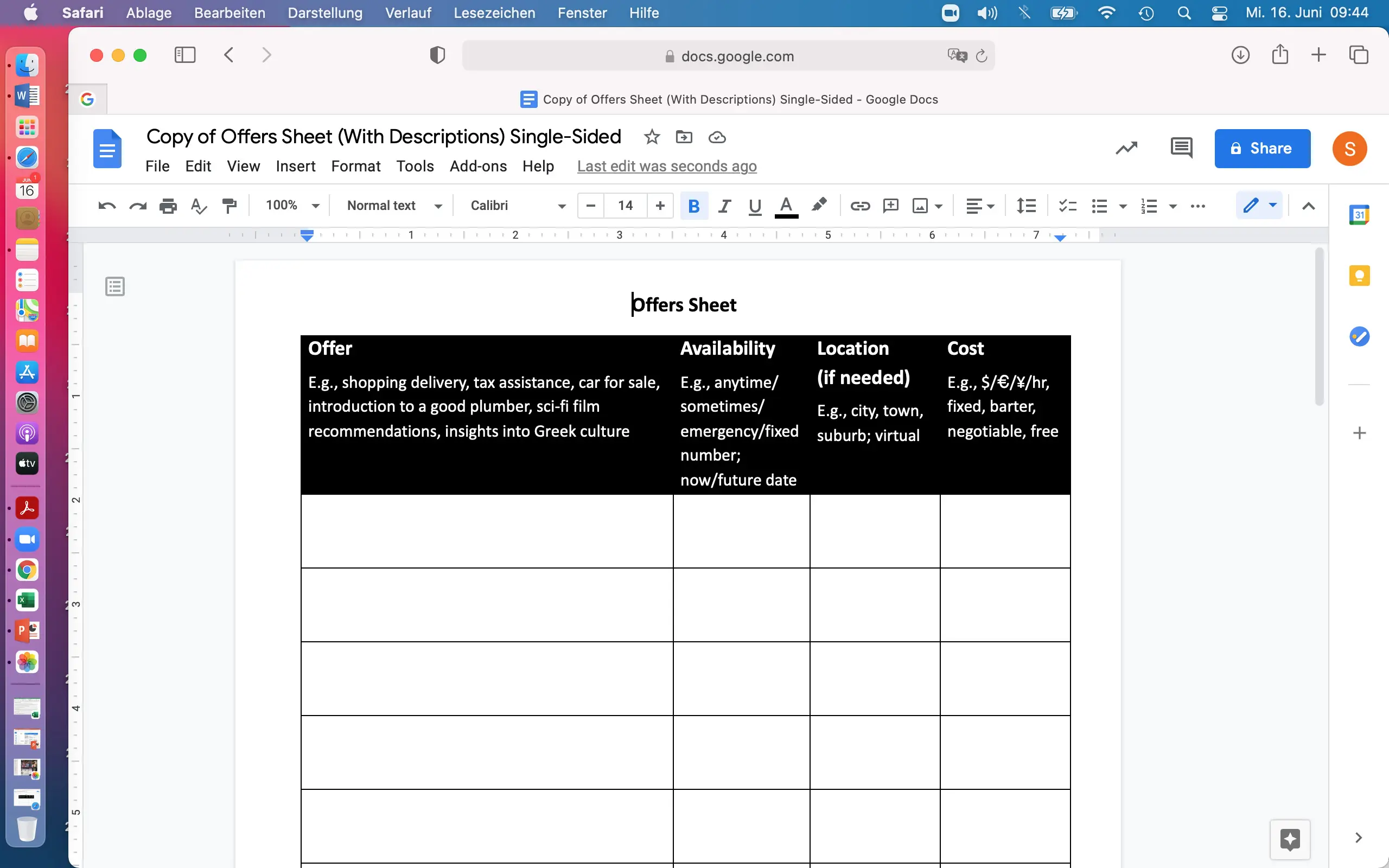Image resolution: width=1389 pixels, height=868 pixels.
Task: Click the print icon in toolbar
Action: pyautogui.click(x=168, y=206)
